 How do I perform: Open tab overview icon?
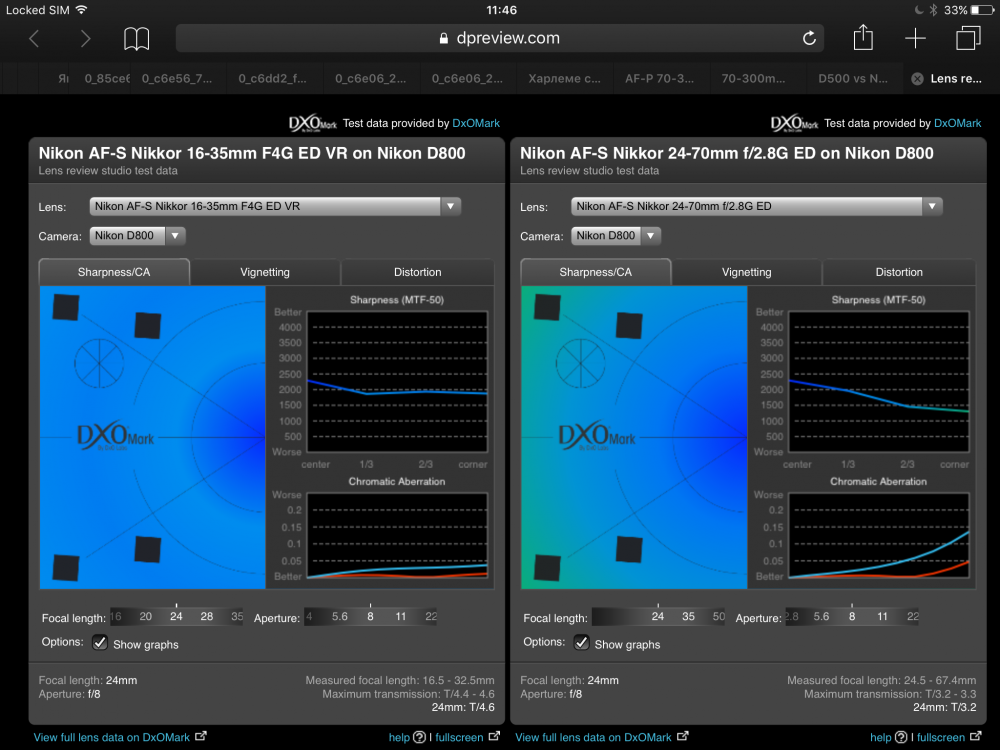[968, 38]
